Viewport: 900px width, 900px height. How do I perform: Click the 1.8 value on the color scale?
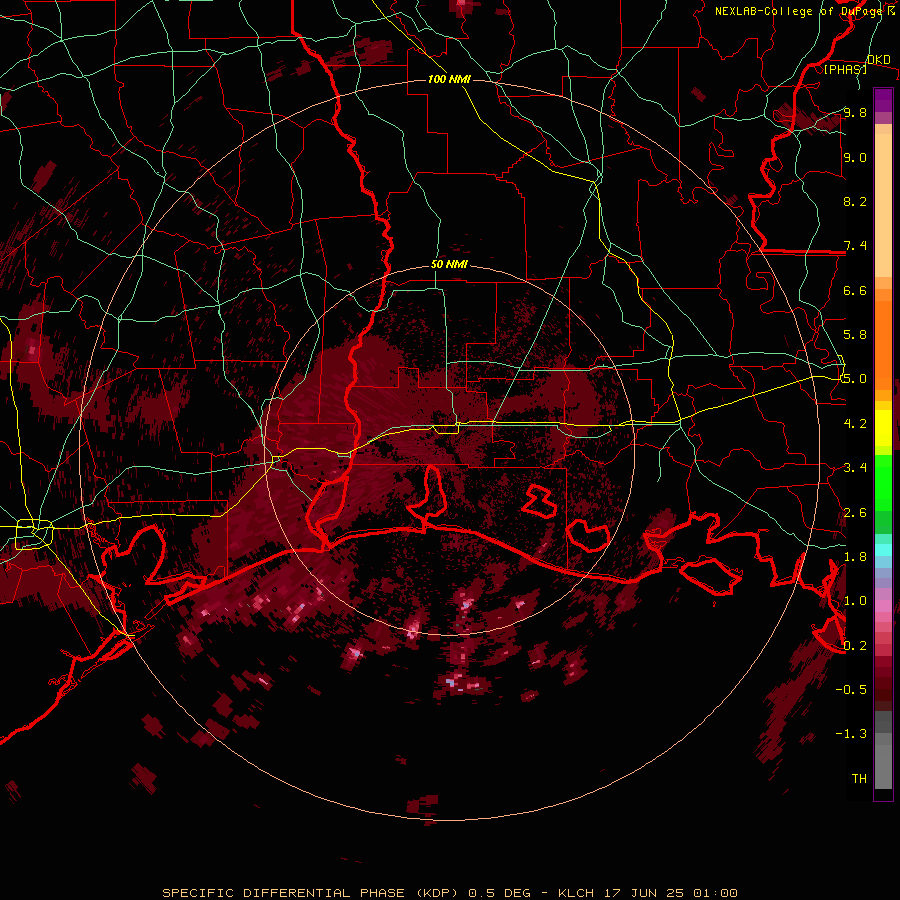[x=855, y=557]
